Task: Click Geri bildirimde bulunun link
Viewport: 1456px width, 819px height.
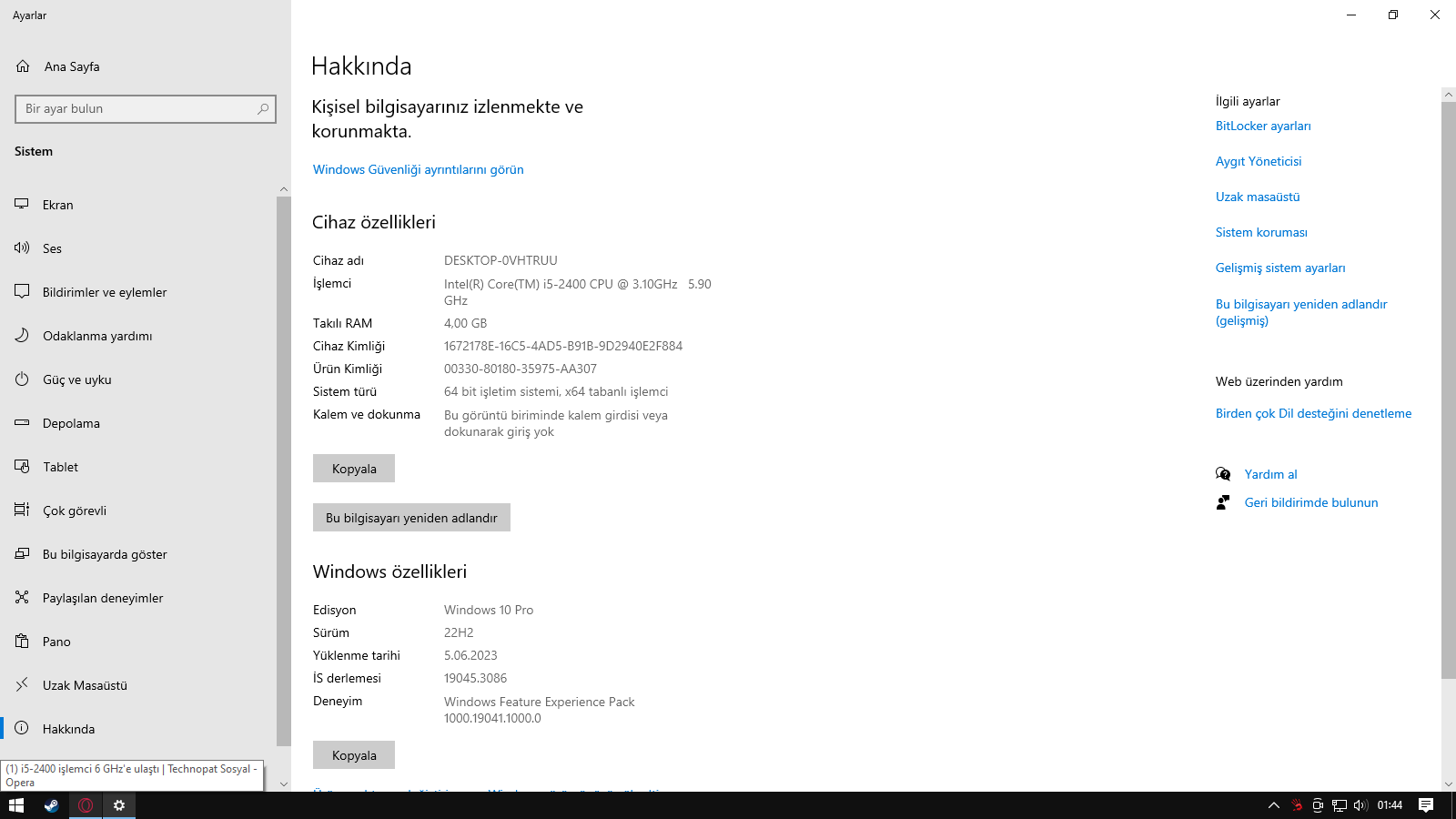Action: click(x=1311, y=503)
